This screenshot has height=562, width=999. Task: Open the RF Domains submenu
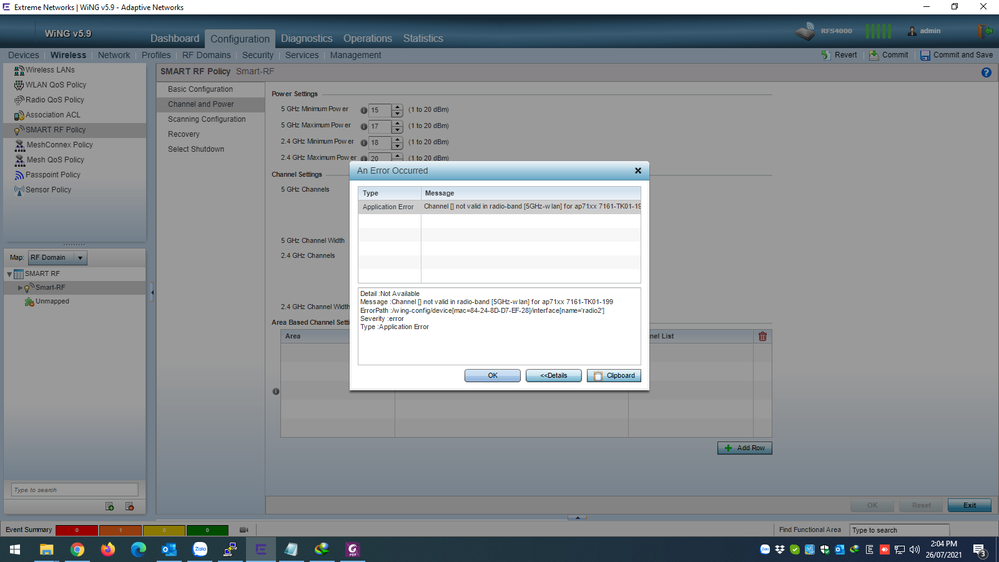pyautogui.click(x=206, y=55)
